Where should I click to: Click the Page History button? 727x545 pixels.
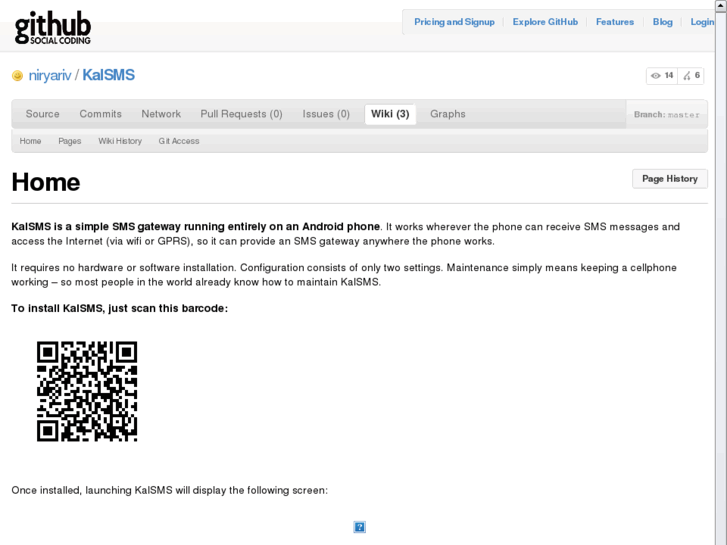point(670,179)
